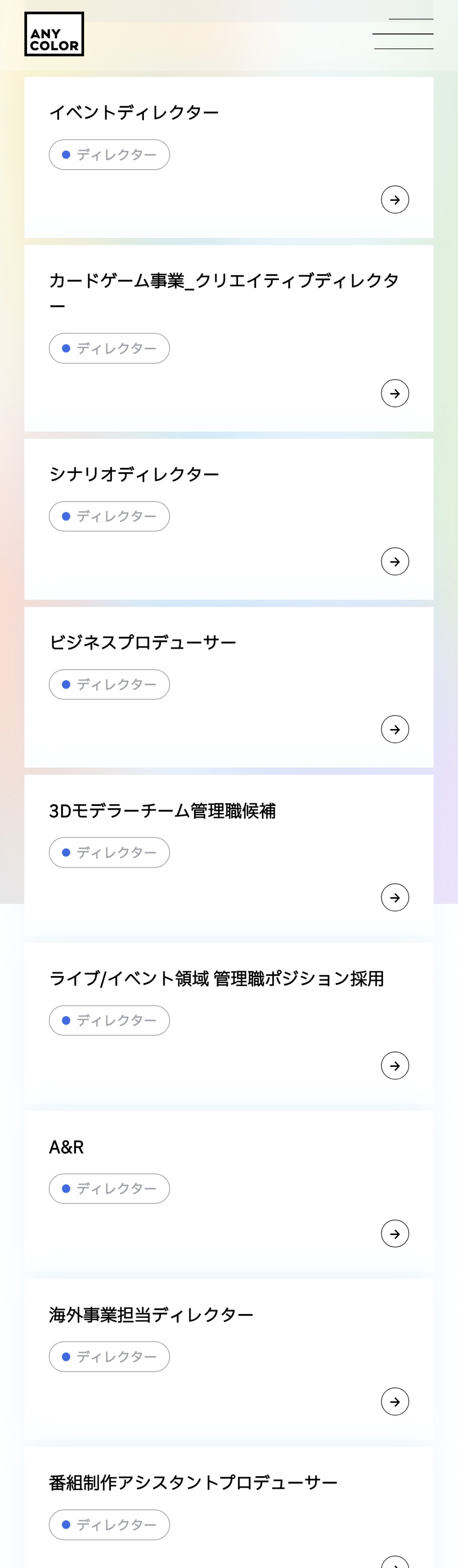Click arrow icon for 海外事業担当ディレクター

click(395, 1401)
